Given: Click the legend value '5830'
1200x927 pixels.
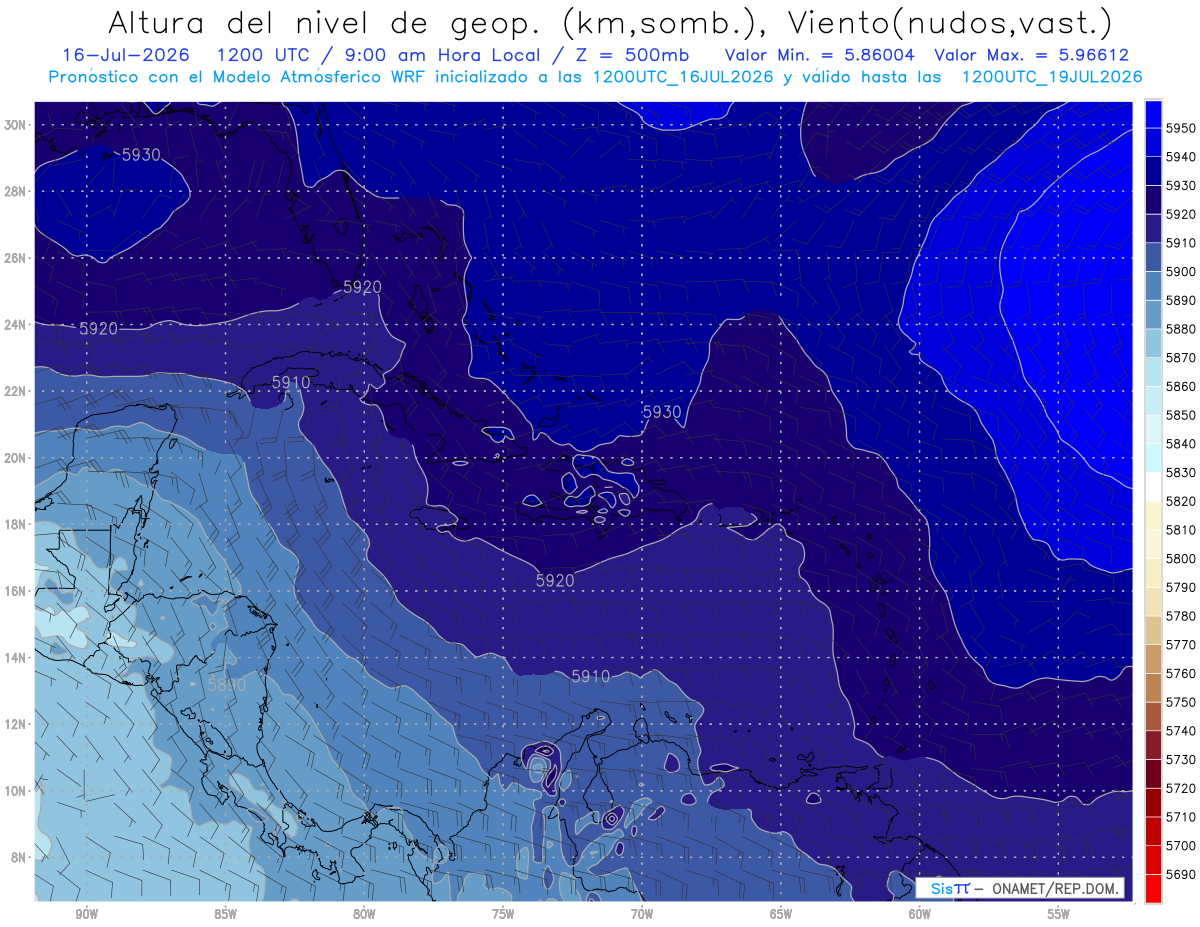Looking at the screenshot, I should coord(1181,472).
